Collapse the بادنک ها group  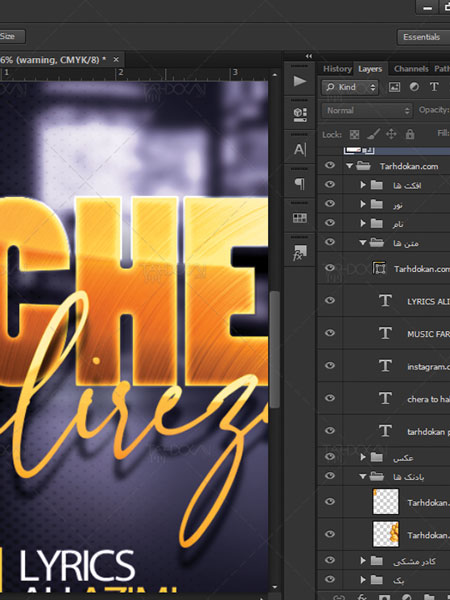(x=363, y=476)
